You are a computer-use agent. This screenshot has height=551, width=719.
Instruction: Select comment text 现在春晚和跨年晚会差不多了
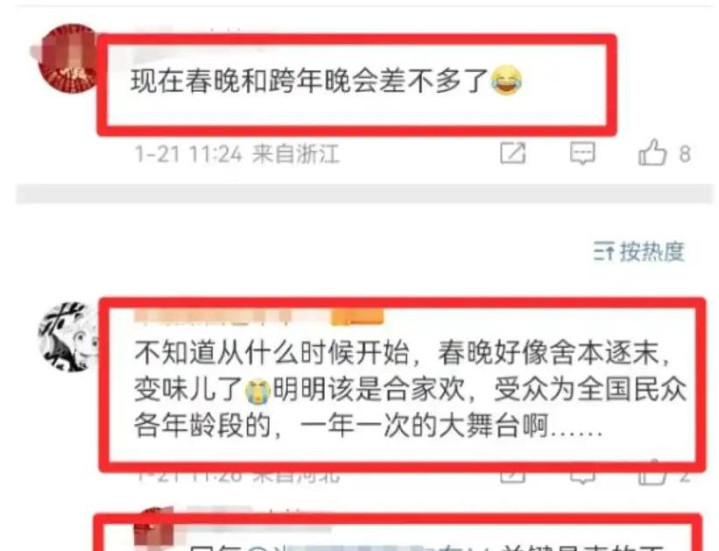309,81
